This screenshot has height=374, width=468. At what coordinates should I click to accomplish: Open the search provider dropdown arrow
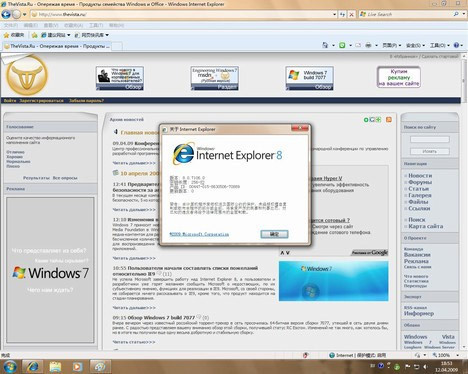(x=463, y=14)
